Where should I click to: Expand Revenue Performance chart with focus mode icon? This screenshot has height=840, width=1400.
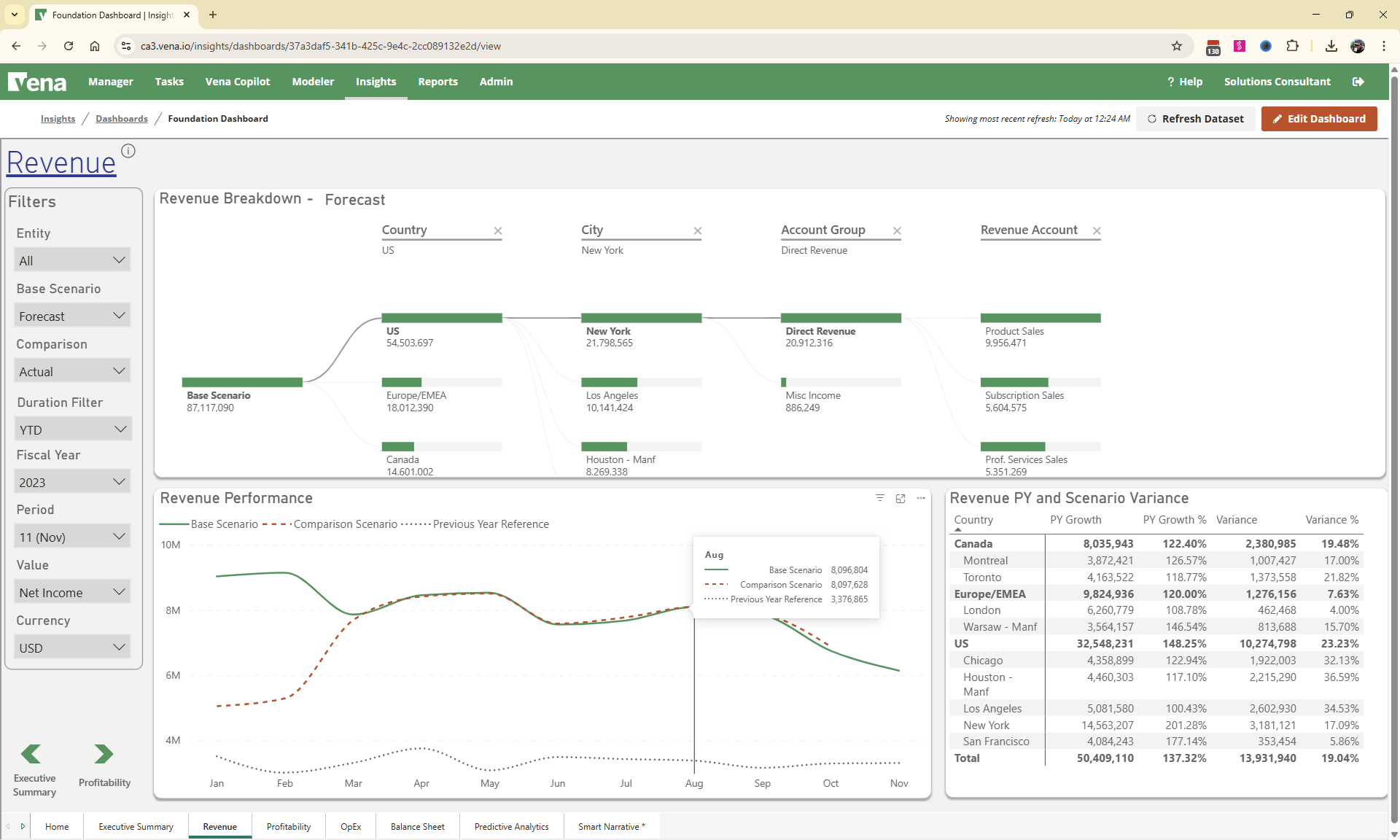pyautogui.click(x=901, y=498)
